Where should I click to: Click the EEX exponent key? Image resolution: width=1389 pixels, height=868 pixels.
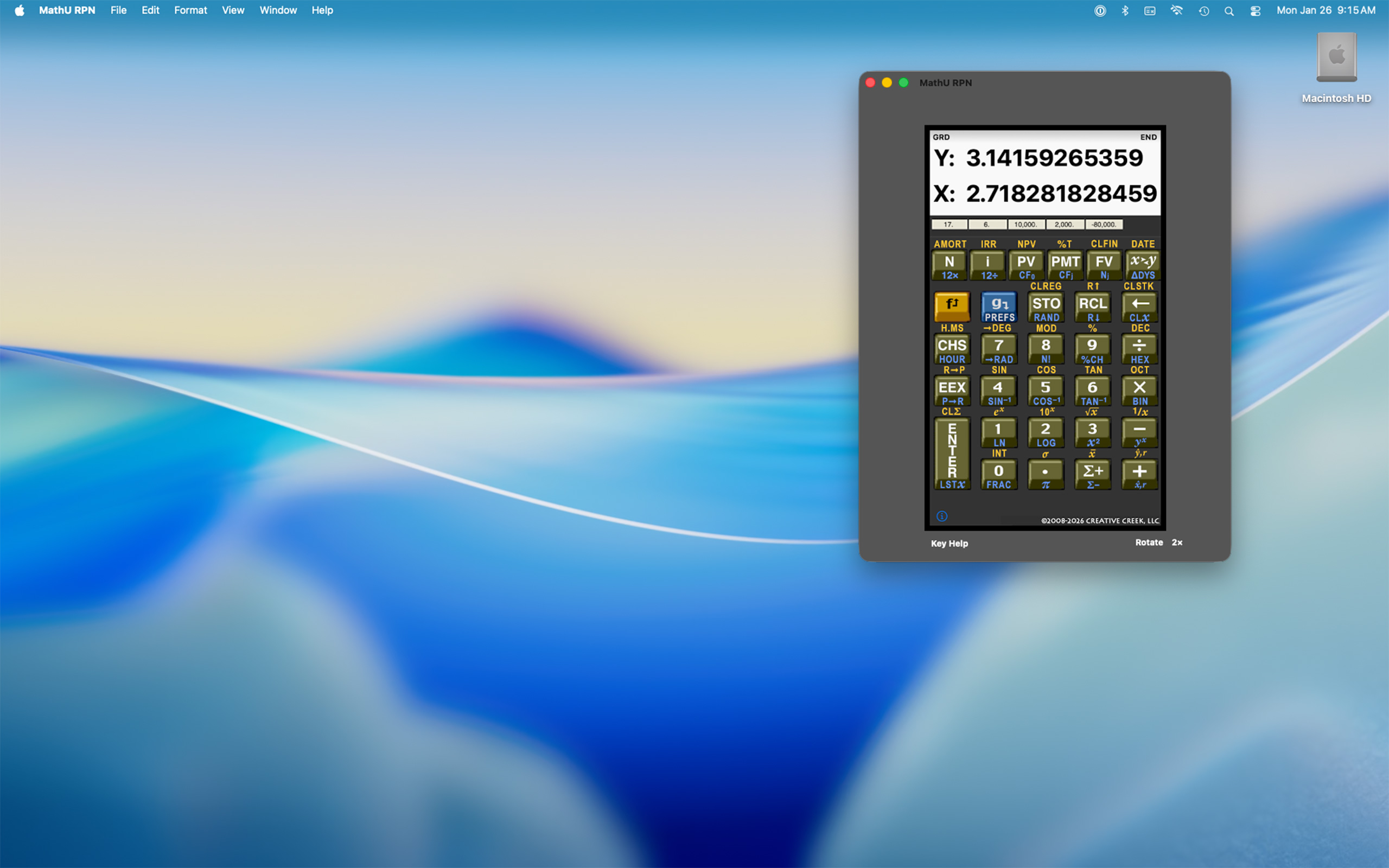tap(952, 391)
